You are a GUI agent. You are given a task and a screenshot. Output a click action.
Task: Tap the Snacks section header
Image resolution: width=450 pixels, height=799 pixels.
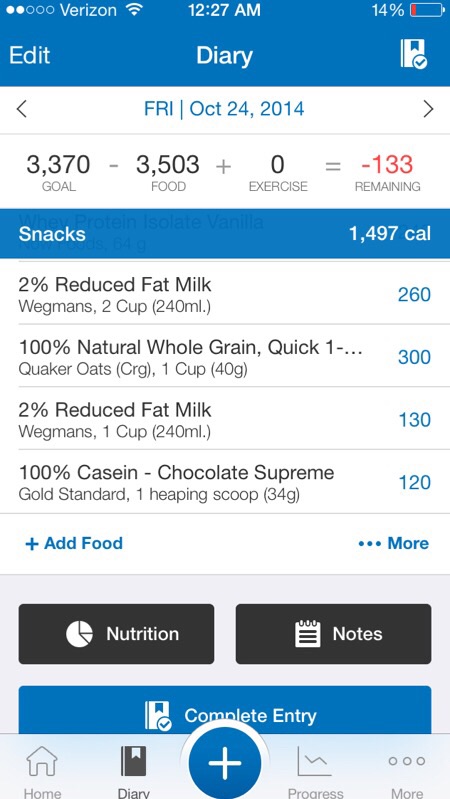(225, 233)
